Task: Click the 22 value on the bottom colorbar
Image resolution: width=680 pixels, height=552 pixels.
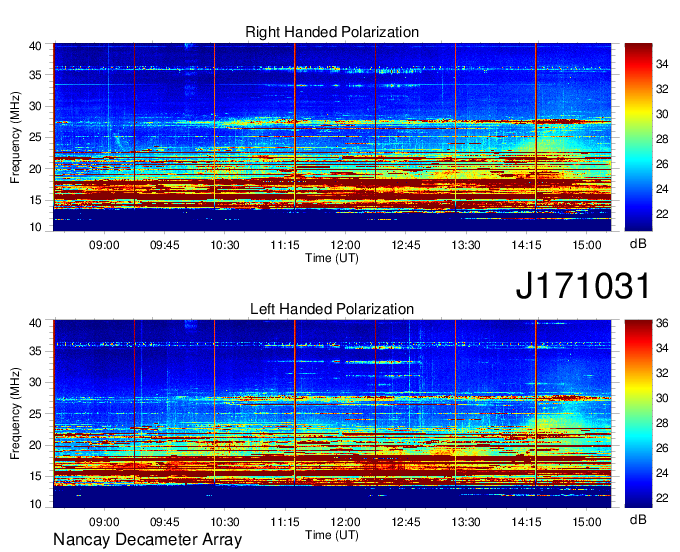Action: point(662,498)
